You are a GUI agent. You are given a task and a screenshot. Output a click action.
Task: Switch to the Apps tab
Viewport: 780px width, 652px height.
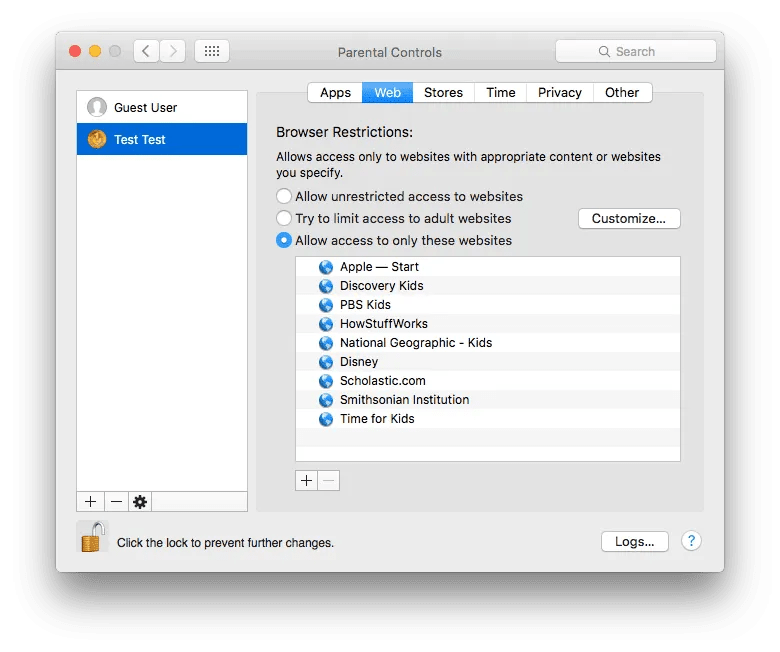coord(335,93)
